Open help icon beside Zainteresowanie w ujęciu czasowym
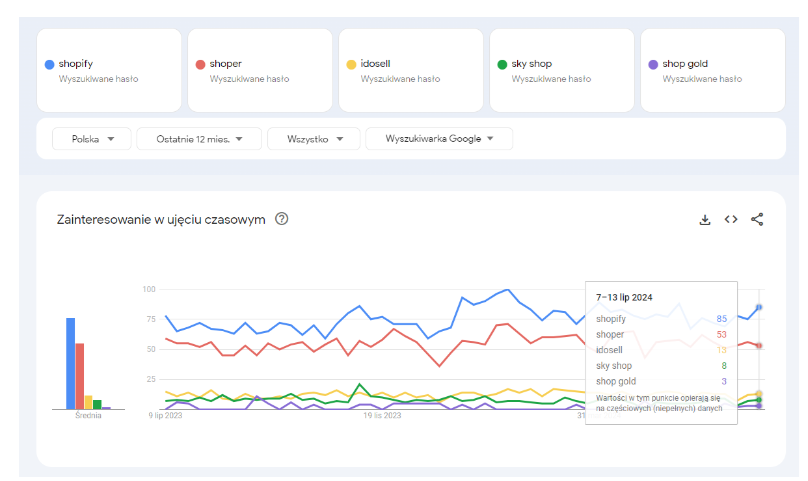The width and height of the screenshot is (808, 481). pos(281,220)
